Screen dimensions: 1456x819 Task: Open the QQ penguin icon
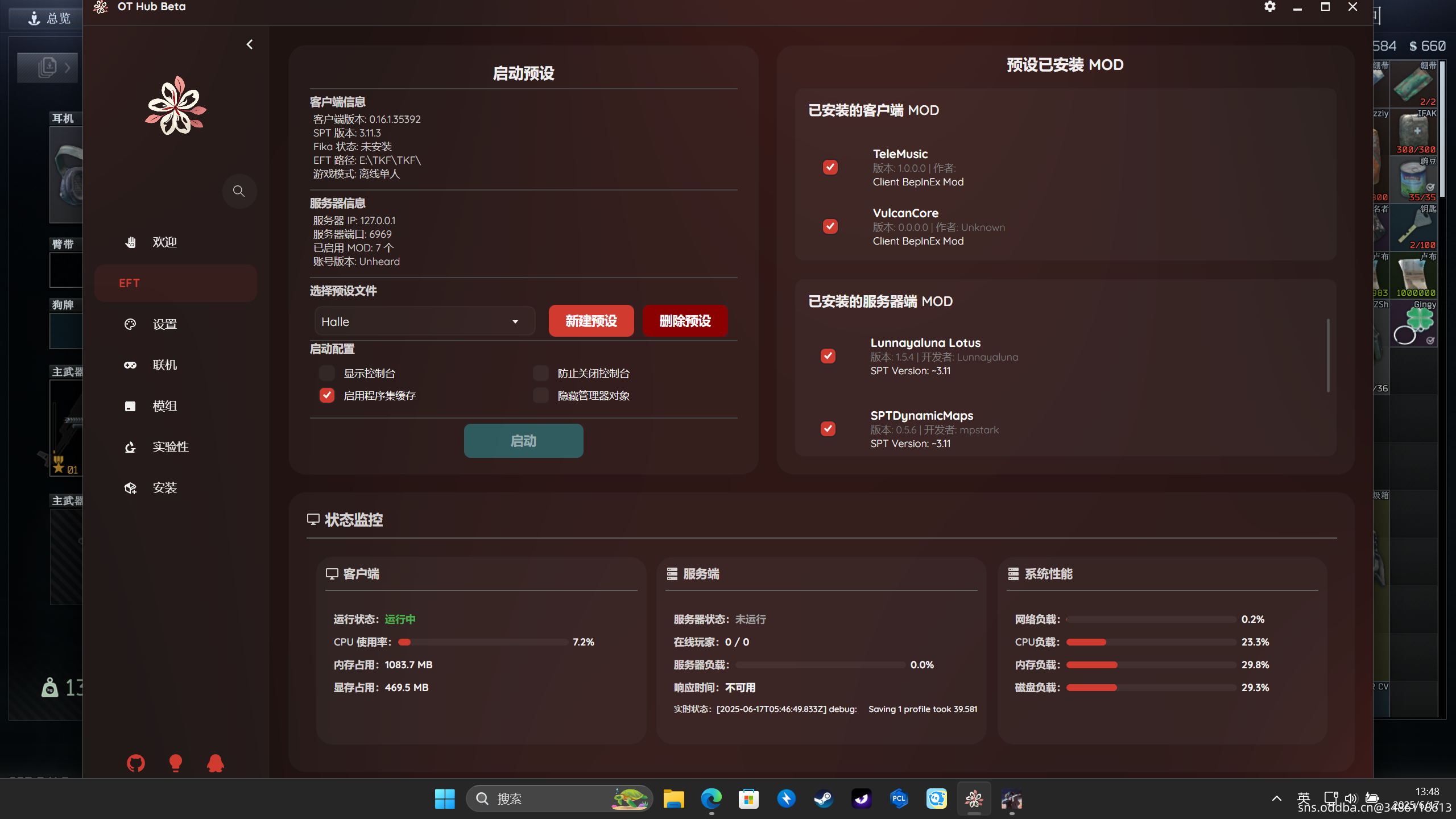(x=215, y=763)
